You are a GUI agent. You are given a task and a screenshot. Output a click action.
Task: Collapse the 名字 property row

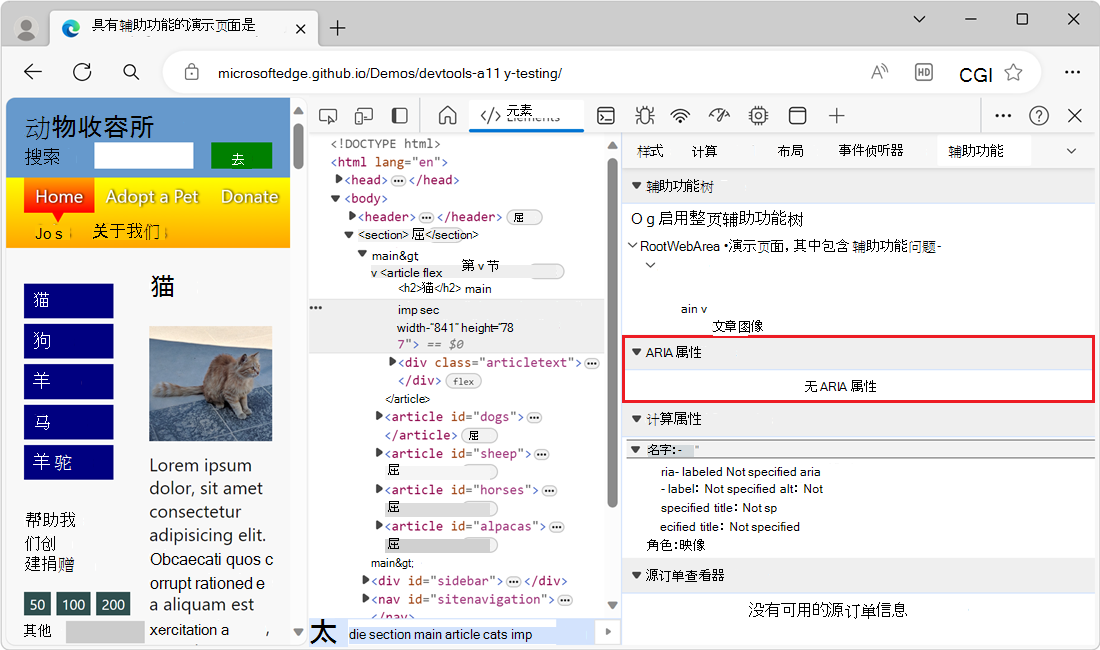click(x=636, y=449)
